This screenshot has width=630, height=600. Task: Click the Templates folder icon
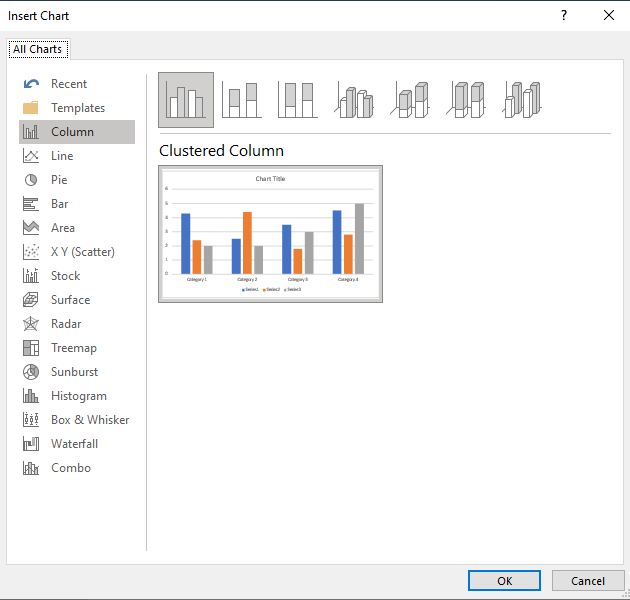(31, 108)
